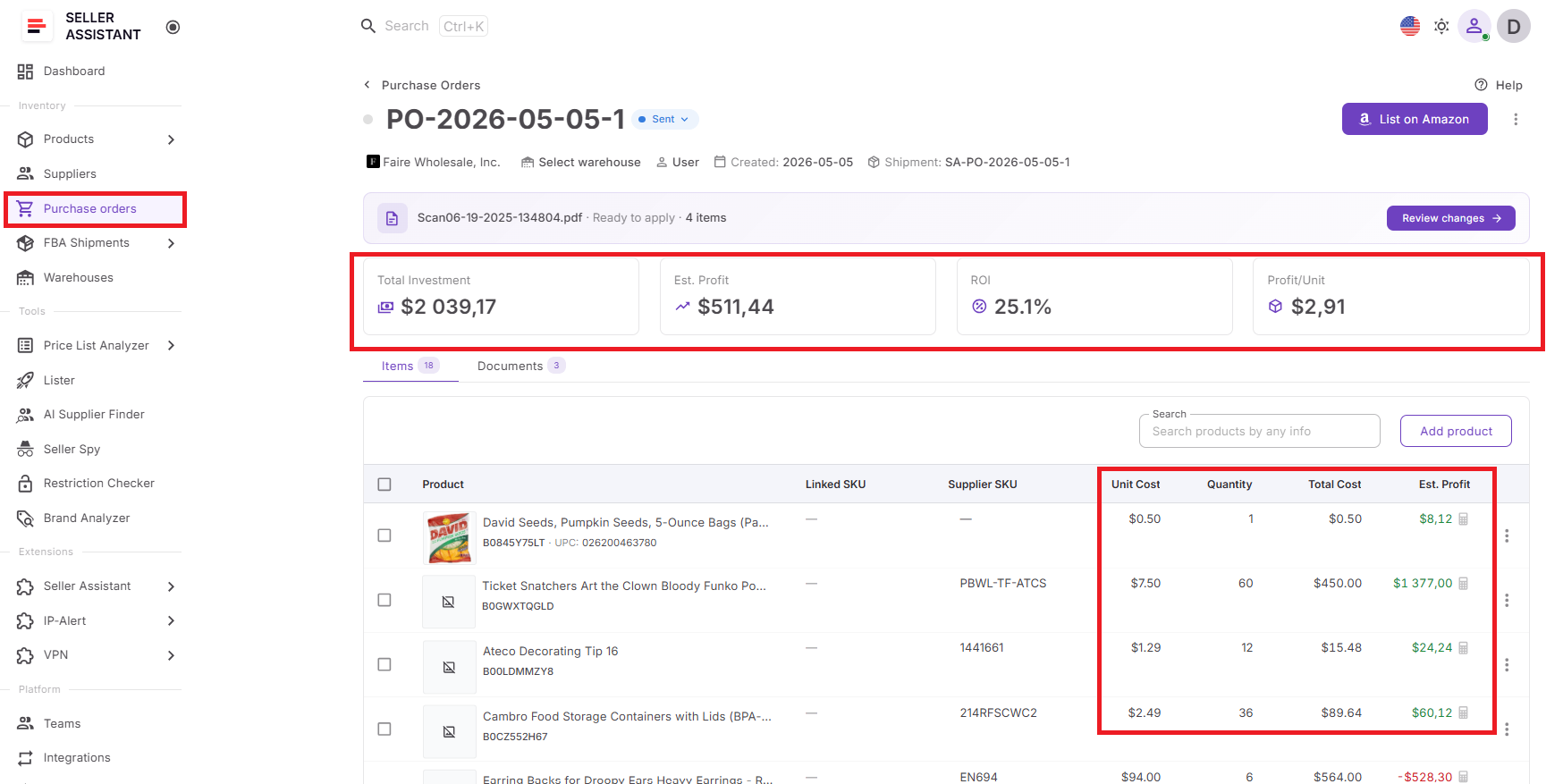Open row menu for David Seeds product

coord(1507,535)
